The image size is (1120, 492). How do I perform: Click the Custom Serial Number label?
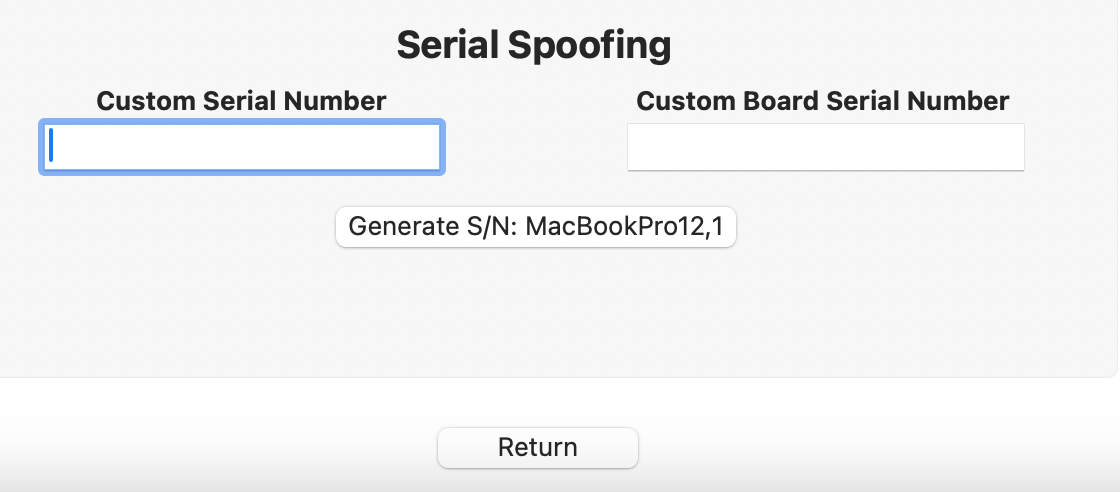[x=241, y=101]
